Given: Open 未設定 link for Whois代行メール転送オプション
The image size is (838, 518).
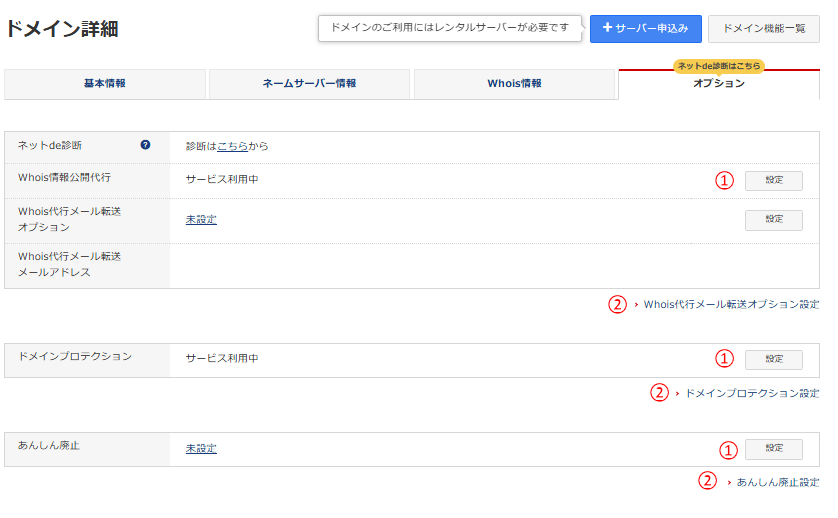Looking at the screenshot, I should pyautogui.click(x=201, y=220).
